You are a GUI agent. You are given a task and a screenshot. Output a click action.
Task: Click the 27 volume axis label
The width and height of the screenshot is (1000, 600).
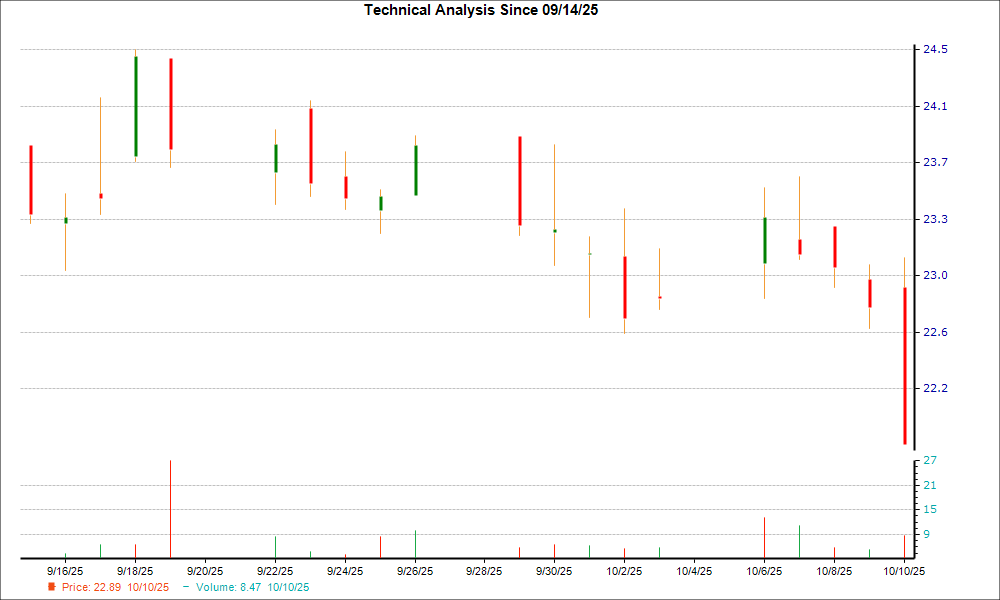pos(929,460)
